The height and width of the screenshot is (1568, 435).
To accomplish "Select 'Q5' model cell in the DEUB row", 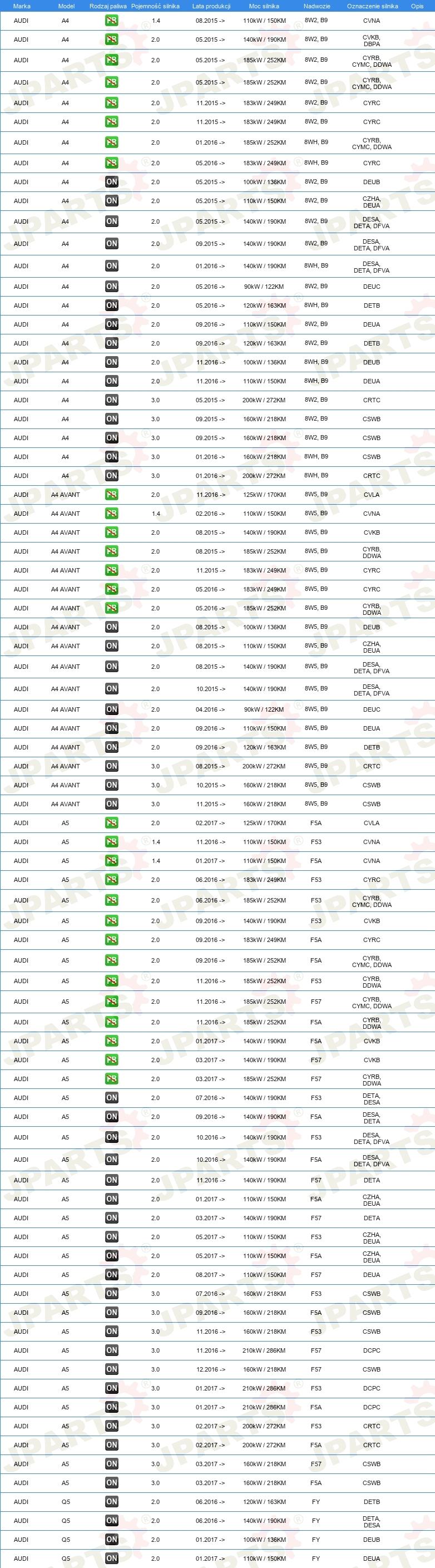I will click(x=66, y=1540).
